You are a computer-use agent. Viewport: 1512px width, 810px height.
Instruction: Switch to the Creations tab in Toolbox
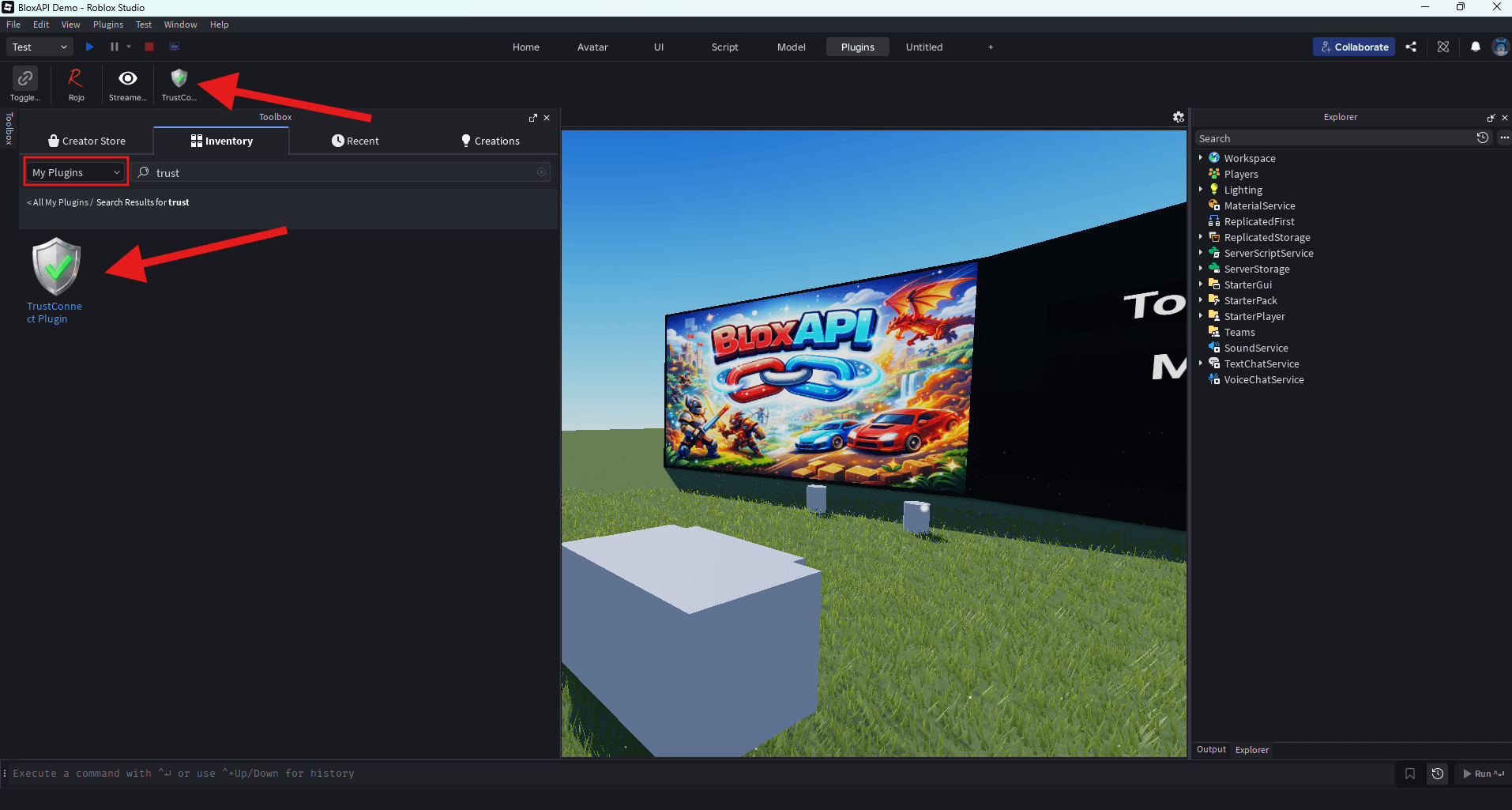(x=490, y=141)
